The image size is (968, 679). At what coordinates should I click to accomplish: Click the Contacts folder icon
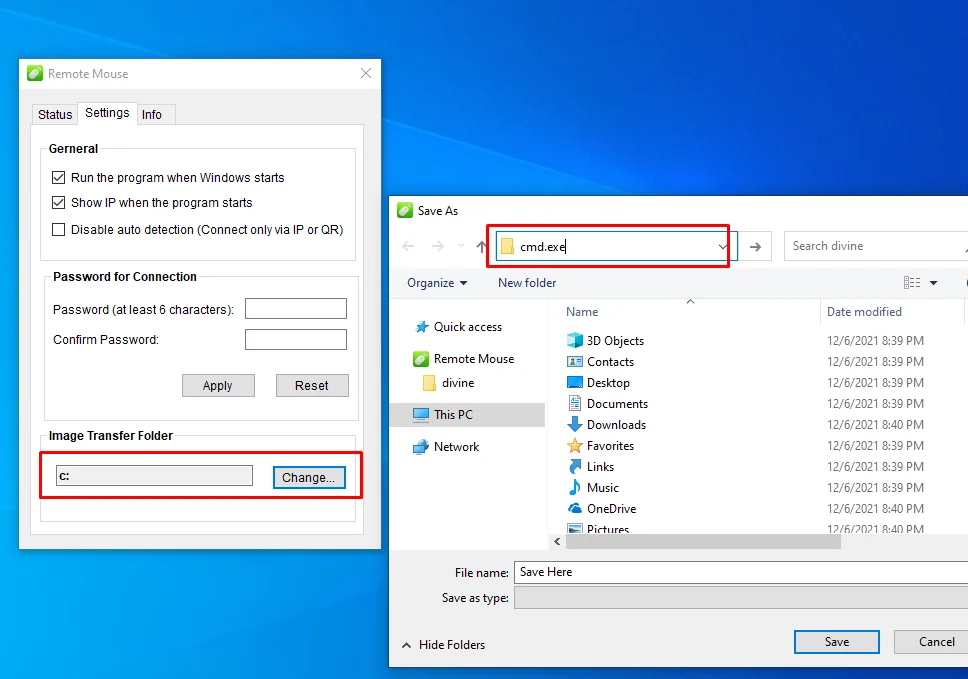[x=575, y=362]
